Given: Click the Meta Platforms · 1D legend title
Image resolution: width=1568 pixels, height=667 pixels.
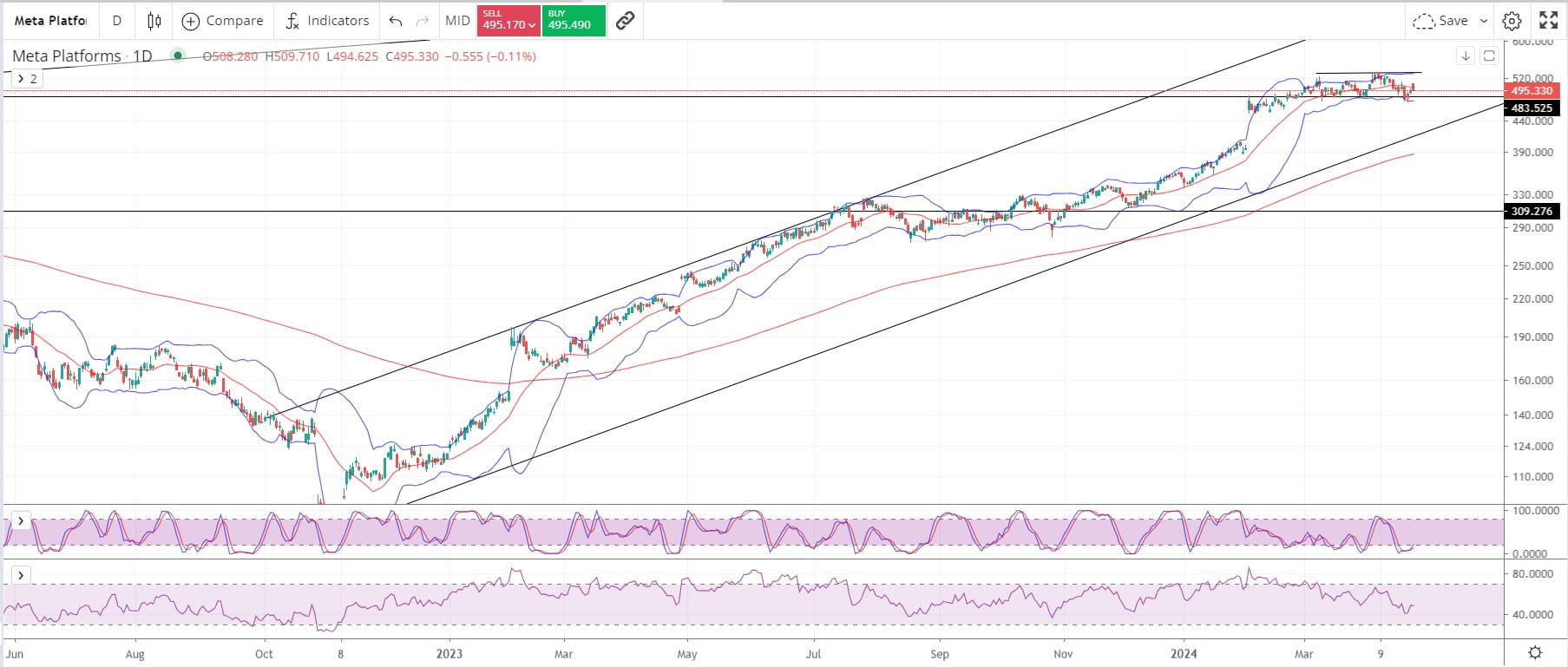Looking at the screenshot, I should pyautogui.click(x=82, y=56).
